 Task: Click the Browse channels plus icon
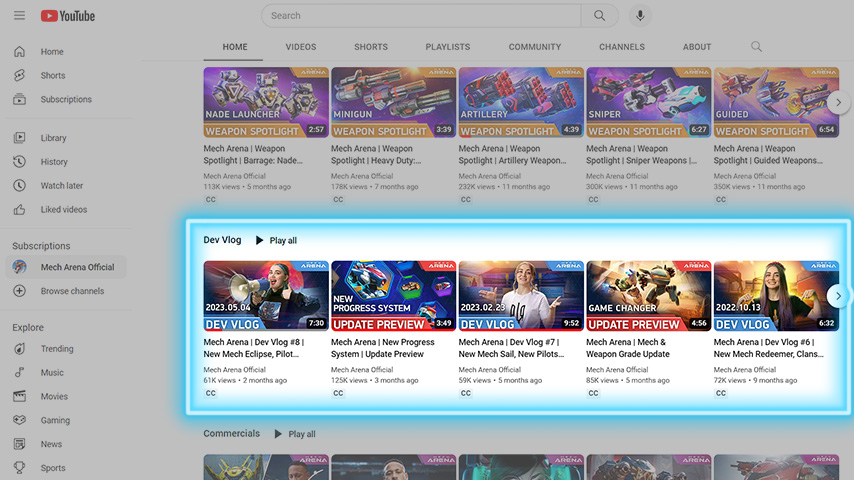click(x=19, y=291)
